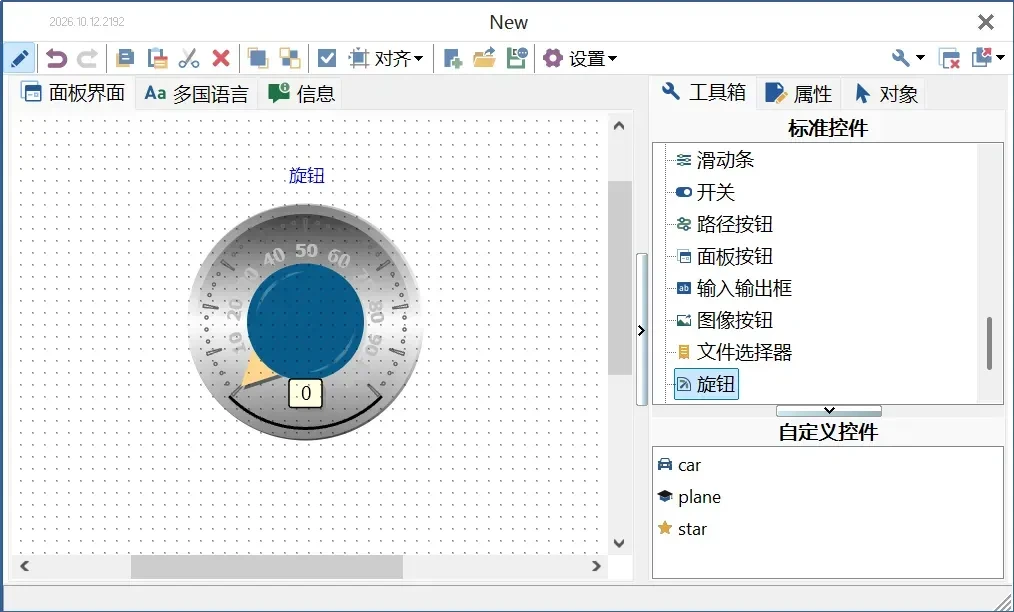Viewport: 1014px width, 612px height.
Task: Click the 标准控件 section header
Action: point(828,128)
